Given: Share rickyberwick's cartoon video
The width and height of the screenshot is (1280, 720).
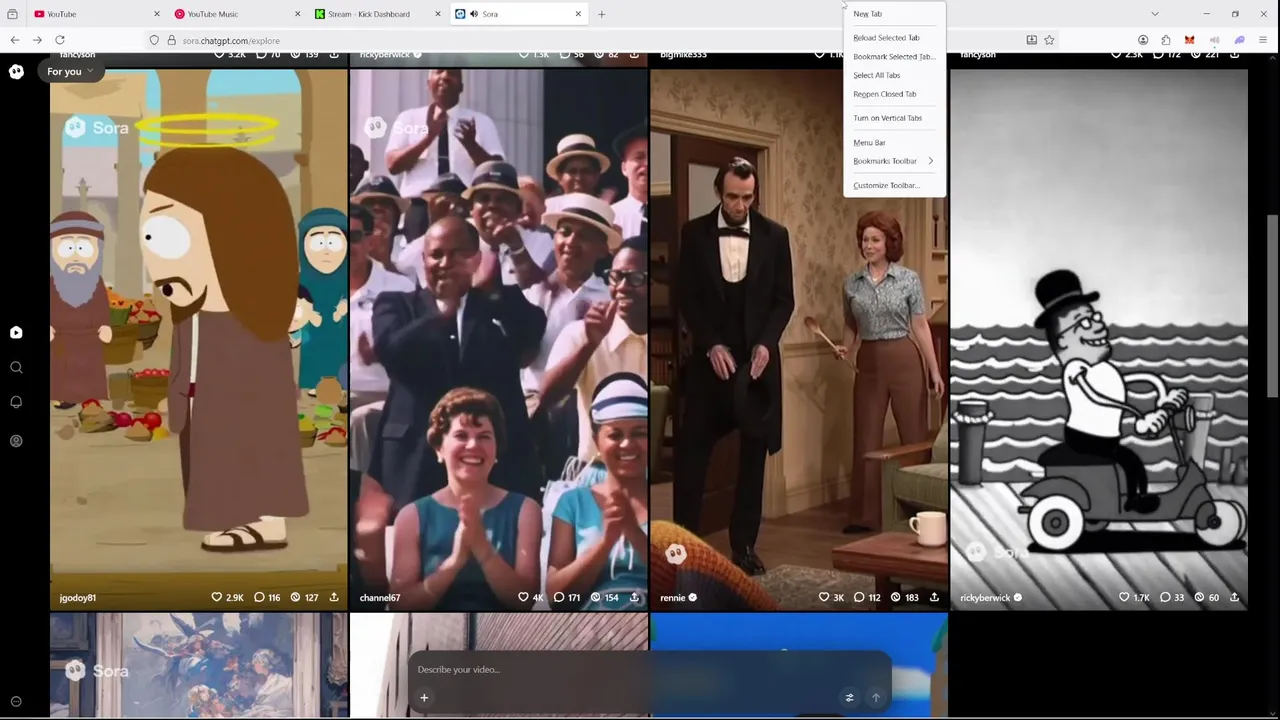Looking at the screenshot, I should 1234,597.
